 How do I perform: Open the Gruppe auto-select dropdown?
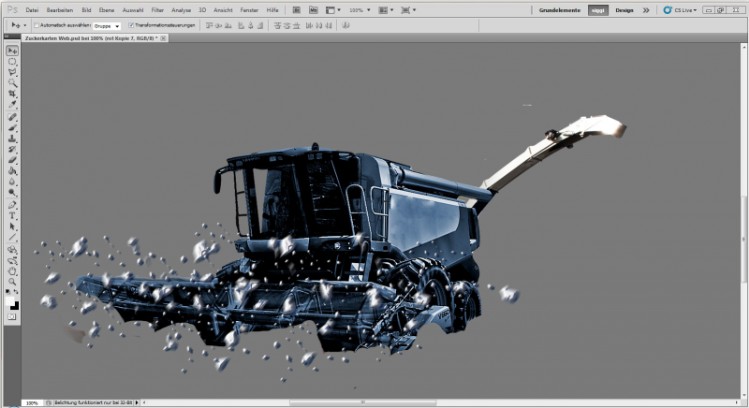(x=107, y=25)
